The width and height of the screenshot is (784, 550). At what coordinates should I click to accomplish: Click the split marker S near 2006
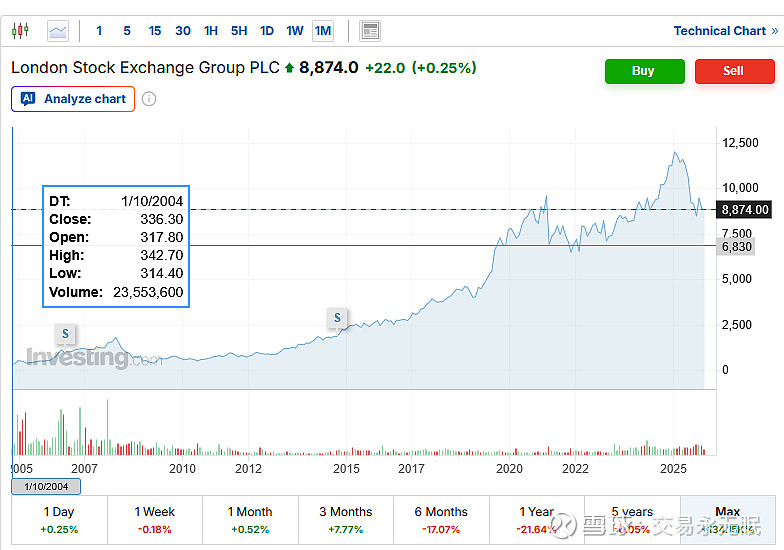(66, 334)
